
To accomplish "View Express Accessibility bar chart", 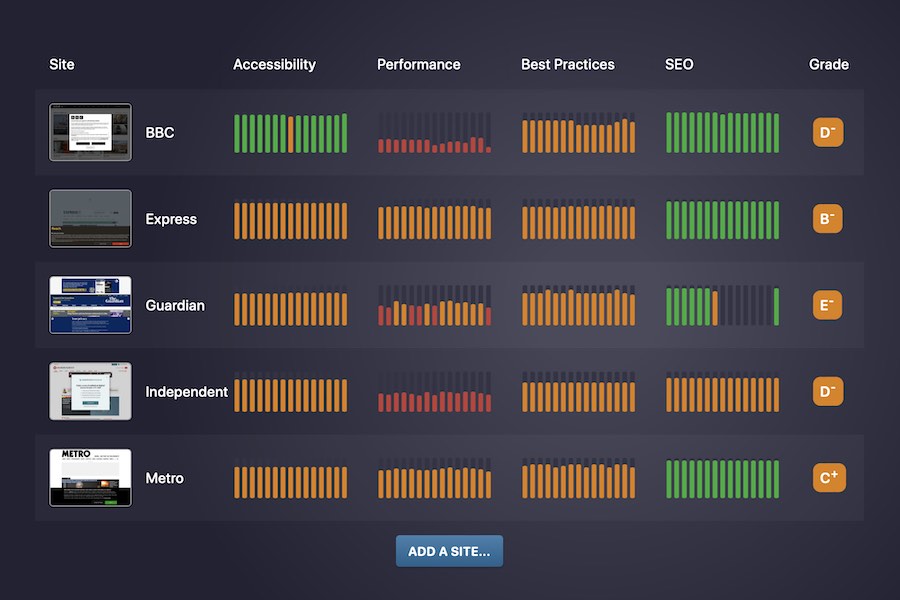I will coord(290,219).
